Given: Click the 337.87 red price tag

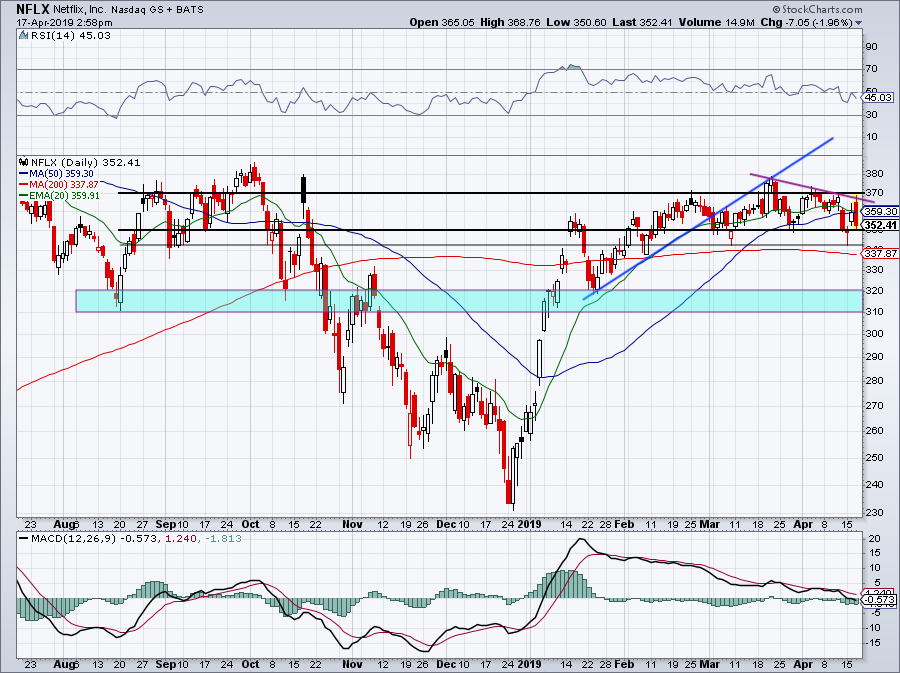Looking at the screenshot, I should pyautogui.click(x=881, y=253).
